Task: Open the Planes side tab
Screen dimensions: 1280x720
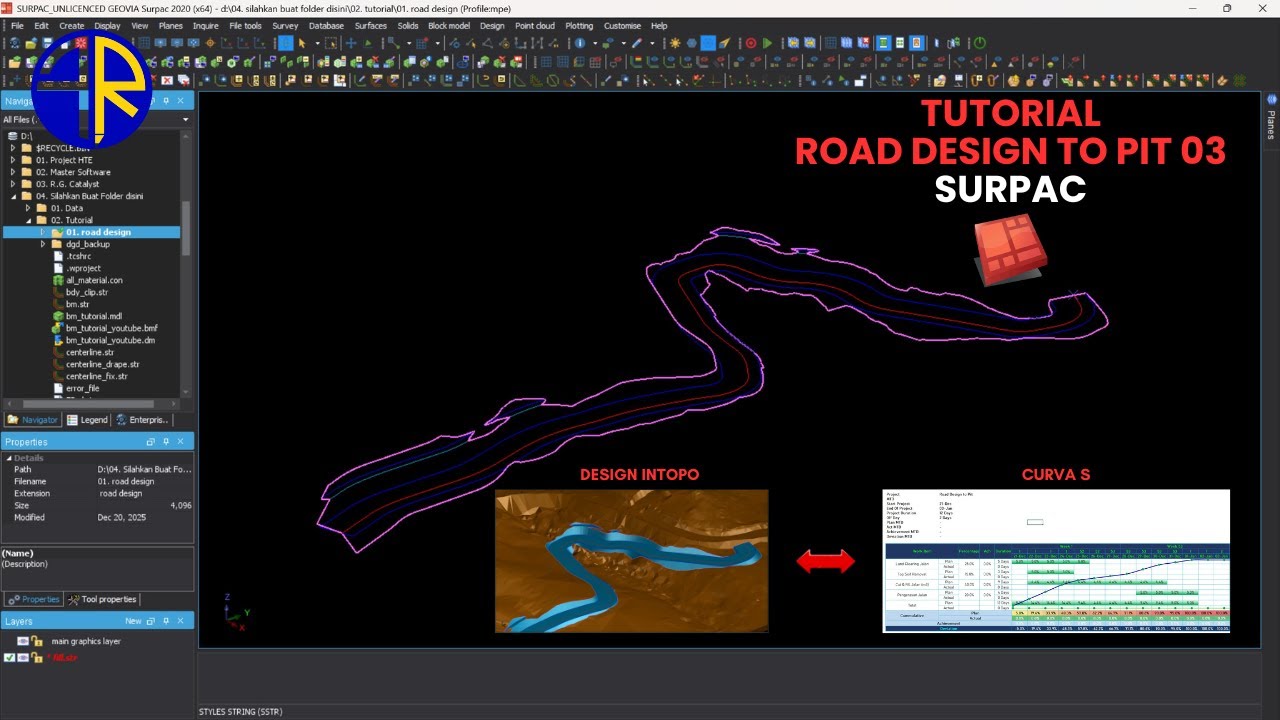Action: (x=1271, y=125)
